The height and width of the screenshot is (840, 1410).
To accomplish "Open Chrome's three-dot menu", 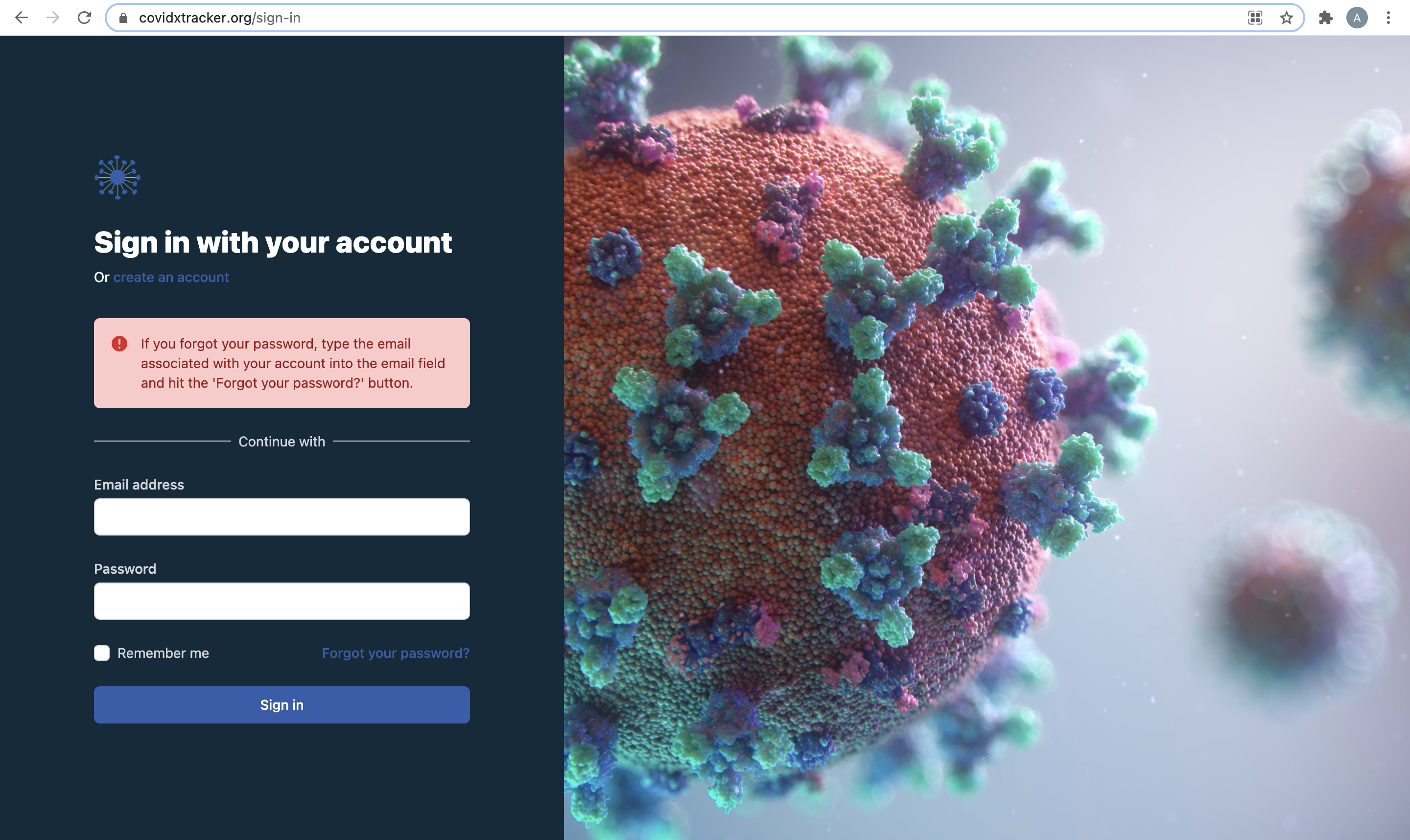I will (1388, 18).
